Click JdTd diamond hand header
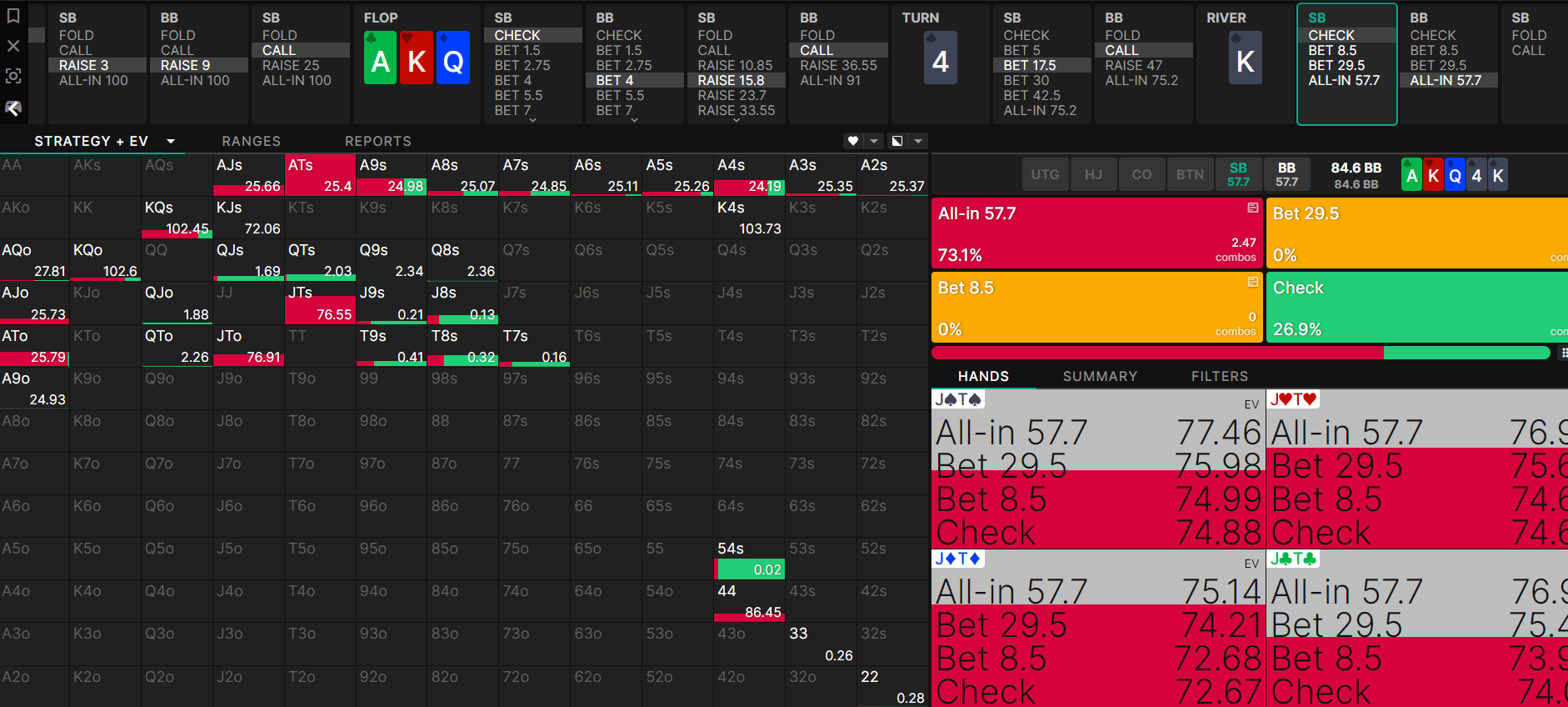This screenshot has height=707, width=1568. [958, 559]
